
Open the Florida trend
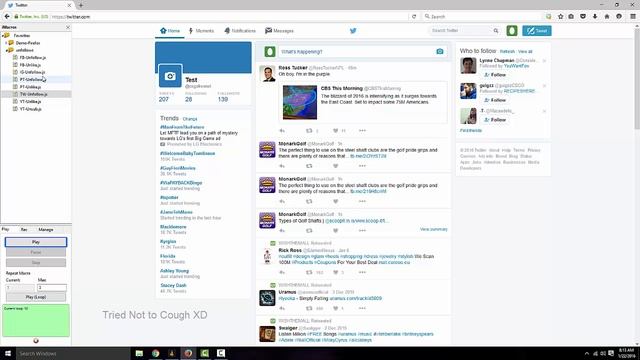coord(168,256)
